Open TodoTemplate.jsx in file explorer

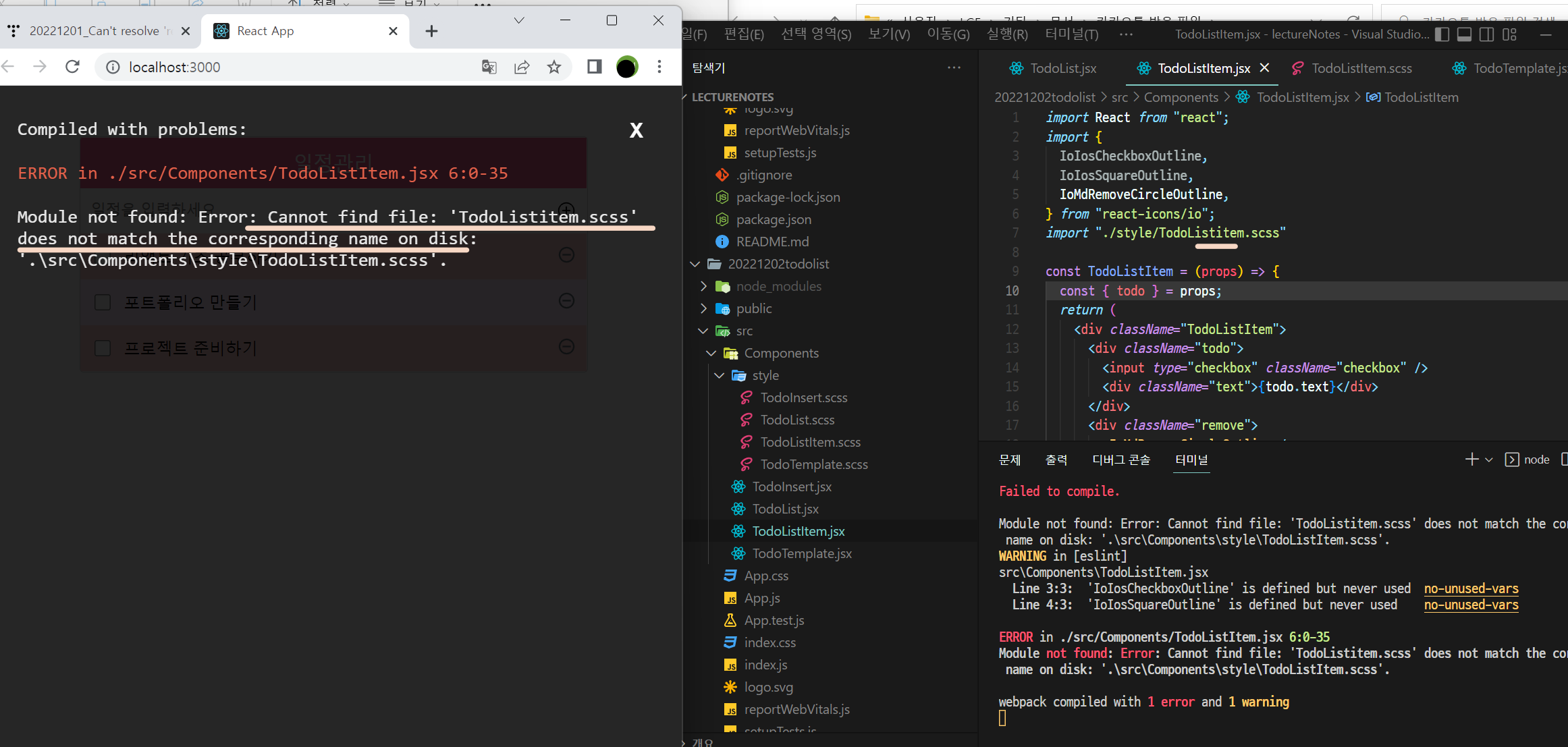click(801, 553)
